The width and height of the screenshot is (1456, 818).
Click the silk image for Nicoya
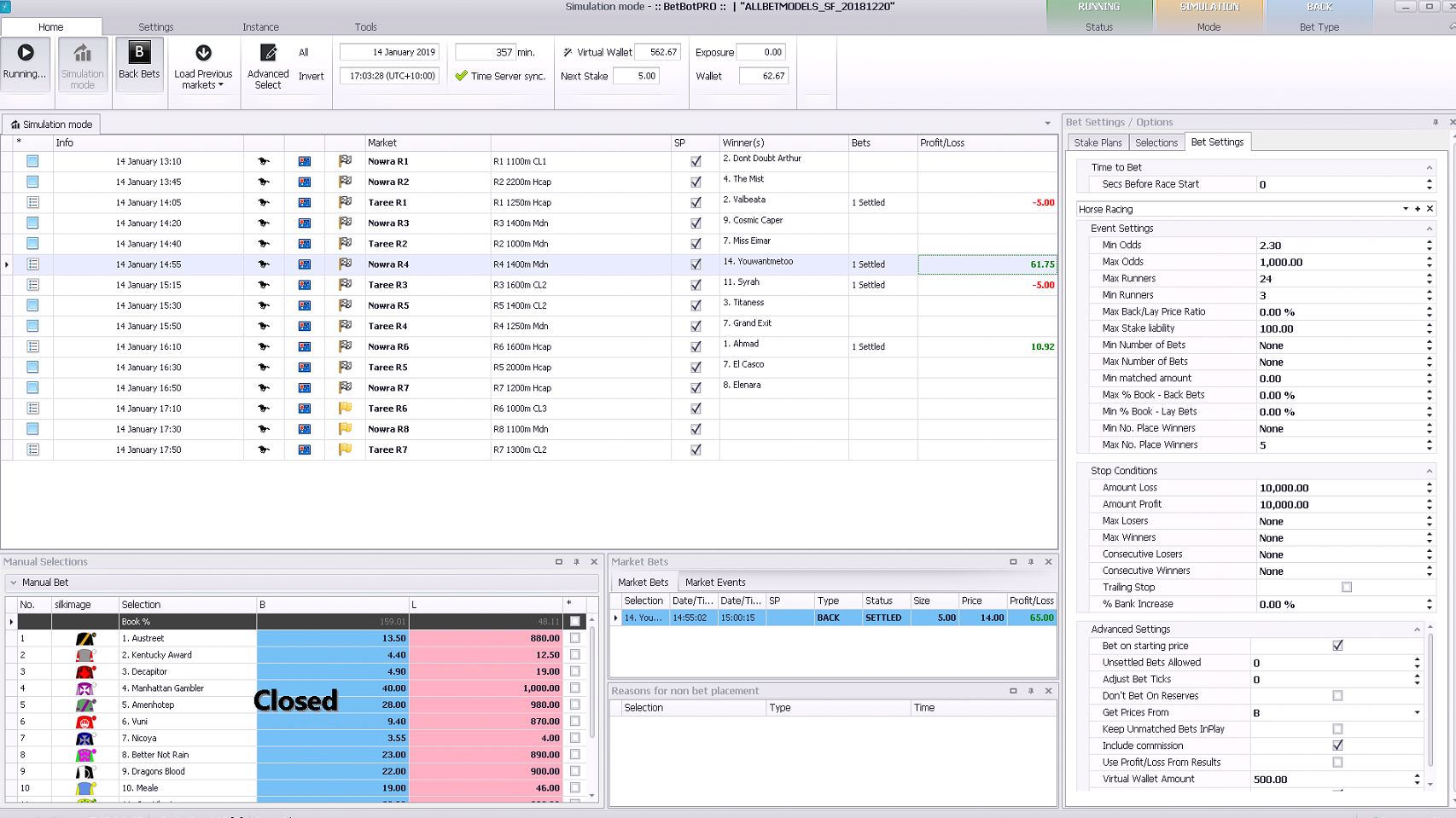[x=84, y=738]
